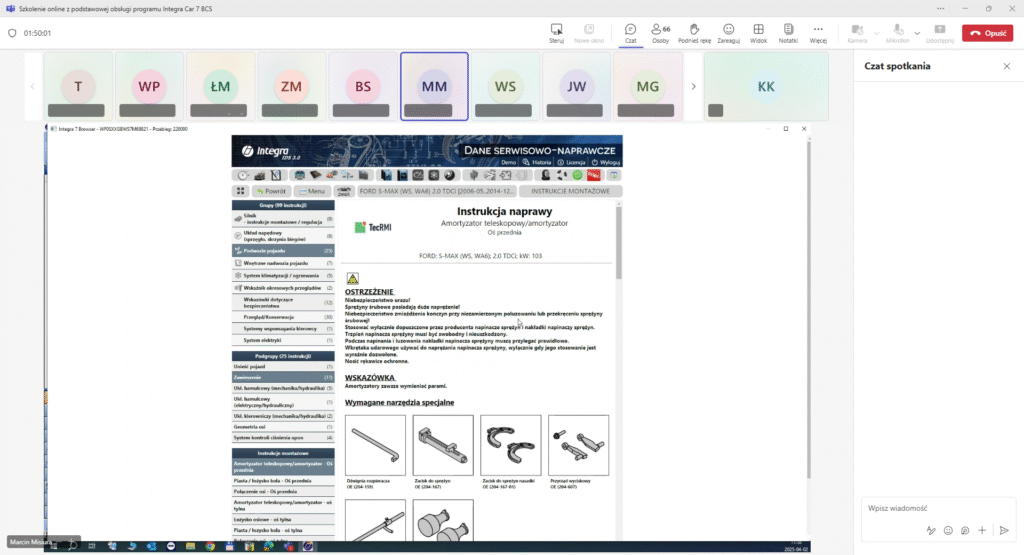The width and height of the screenshot is (1024, 555).
Task: Open meeting Notatki
Action: pos(788,33)
